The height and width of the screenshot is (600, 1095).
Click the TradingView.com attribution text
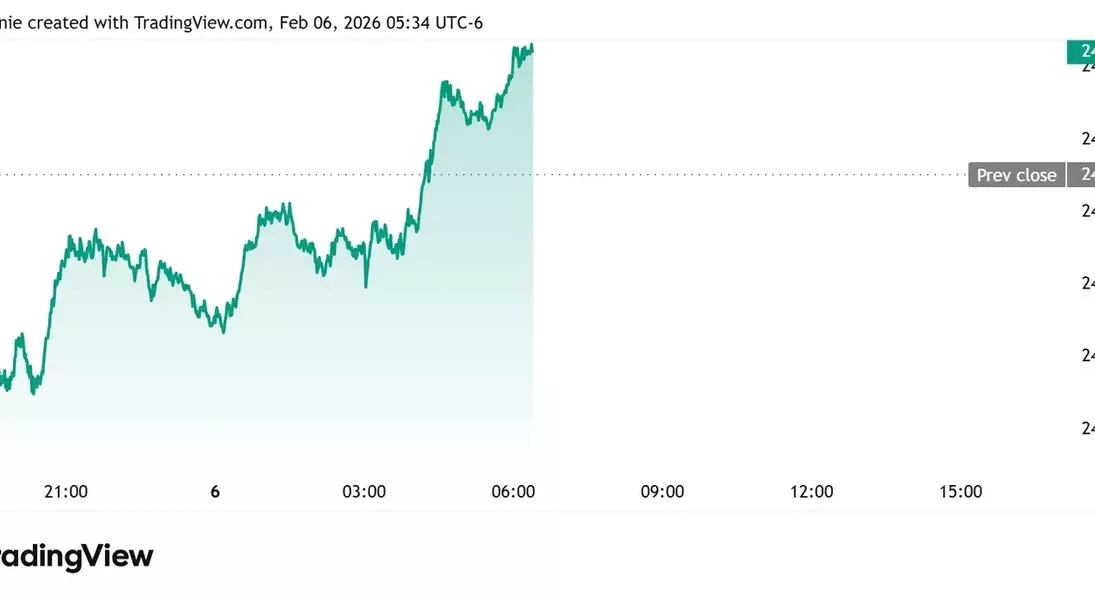pos(199,22)
